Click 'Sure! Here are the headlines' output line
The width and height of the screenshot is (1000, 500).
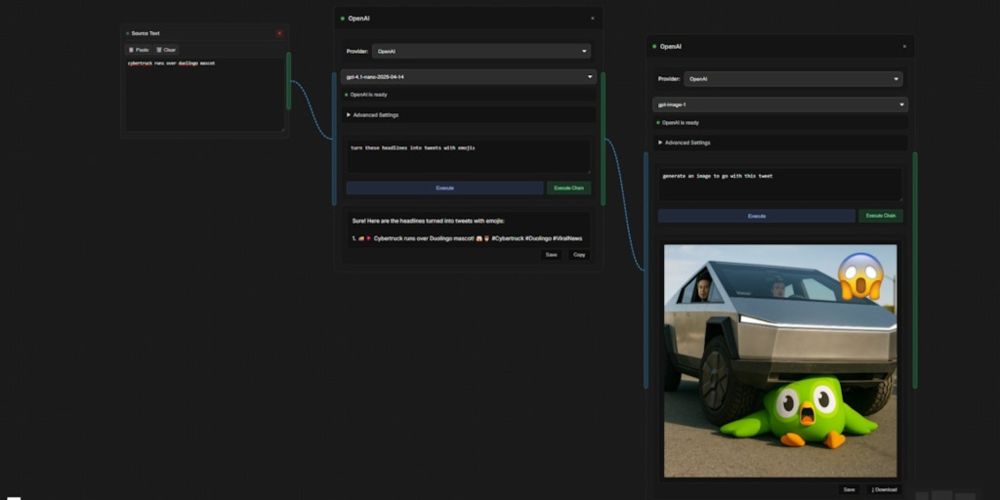pos(428,221)
